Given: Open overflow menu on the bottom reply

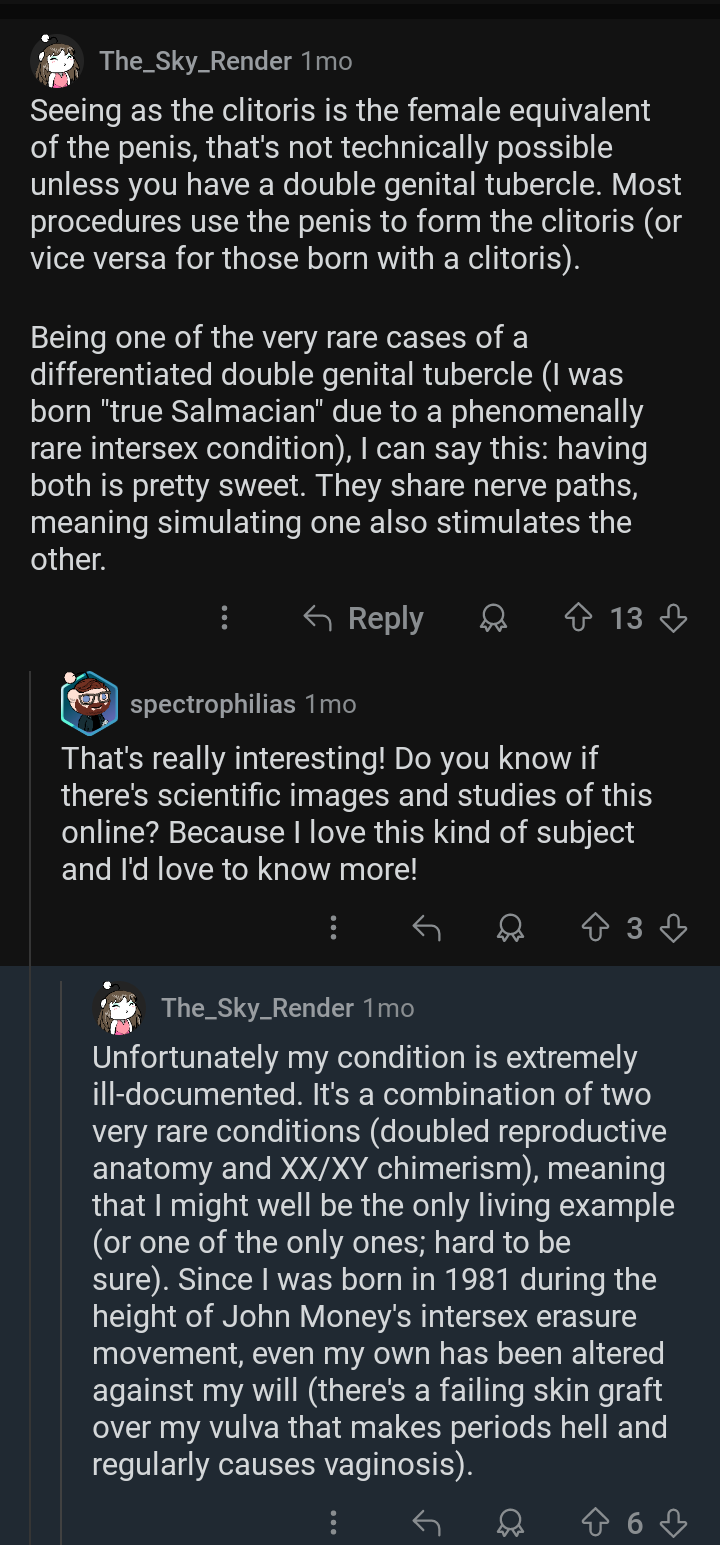Looking at the screenshot, I should 334,1523.
